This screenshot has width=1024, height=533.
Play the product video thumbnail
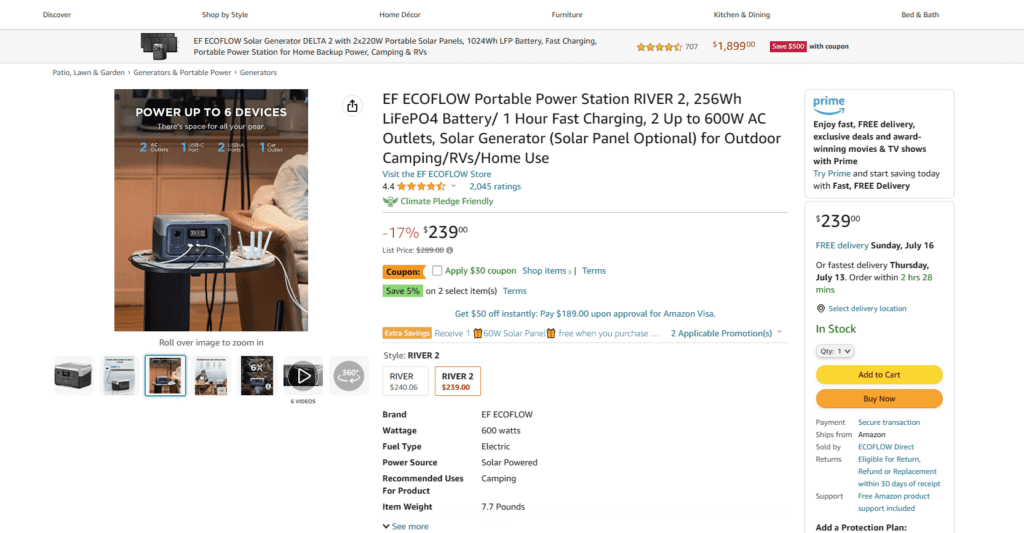[303, 375]
